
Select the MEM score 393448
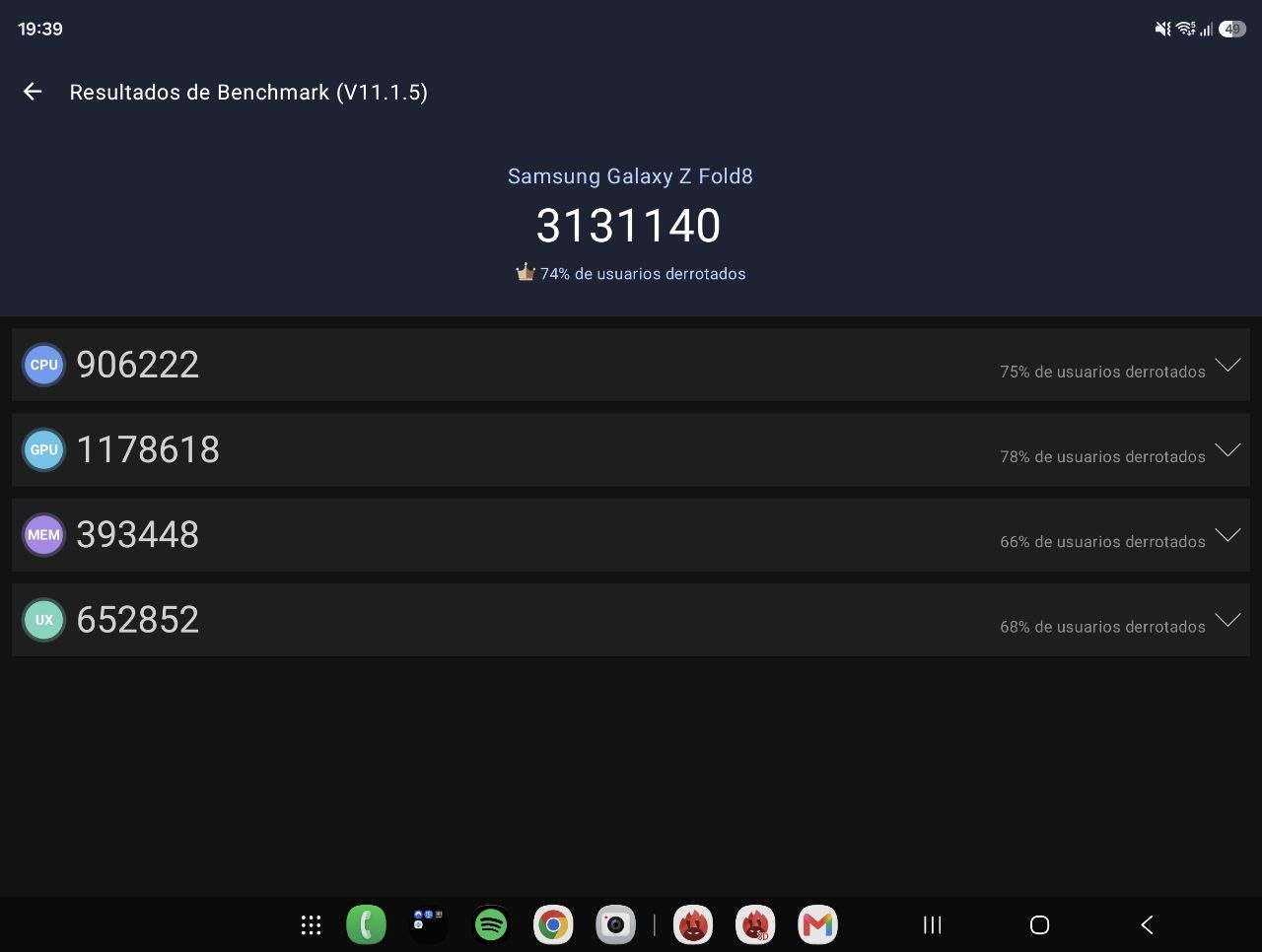point(138,535)
